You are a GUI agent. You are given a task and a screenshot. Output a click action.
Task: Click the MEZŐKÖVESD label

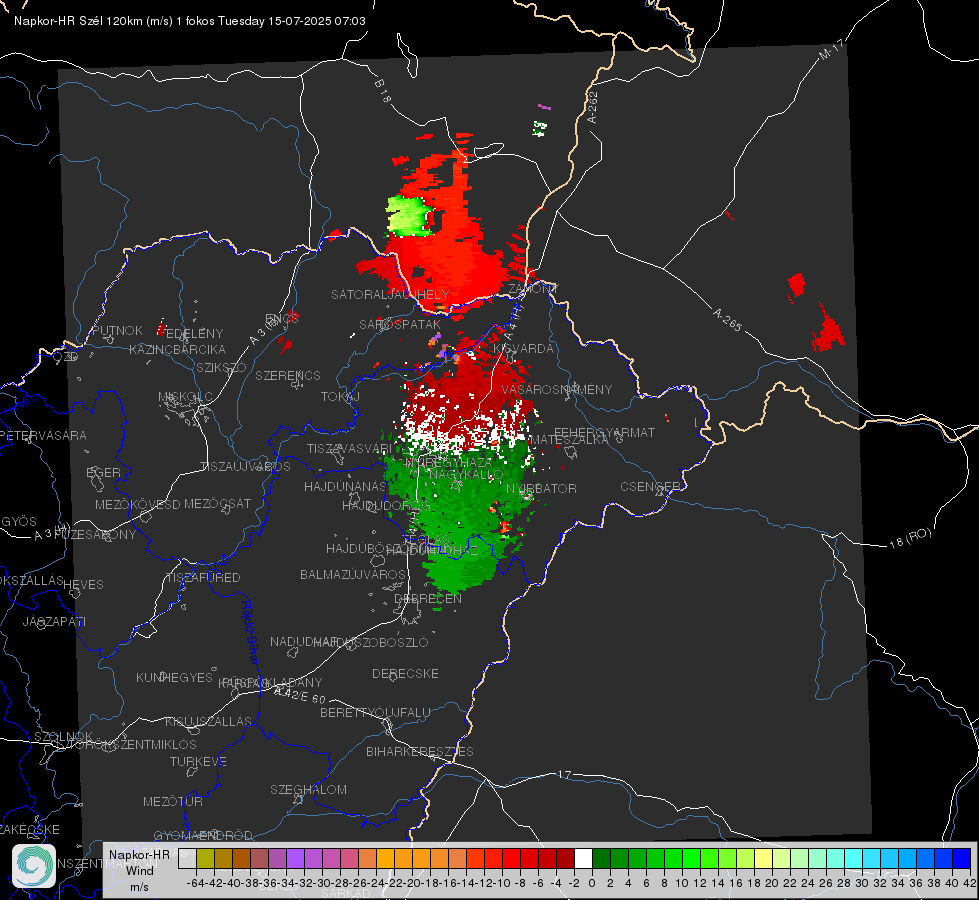tap(137, 504)
